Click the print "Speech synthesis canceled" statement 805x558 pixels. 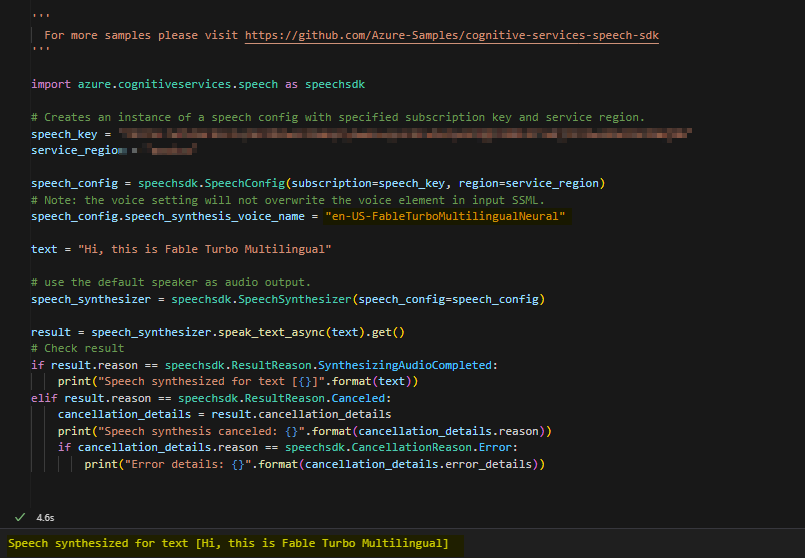pyautogui.click(x=304, y=431)
